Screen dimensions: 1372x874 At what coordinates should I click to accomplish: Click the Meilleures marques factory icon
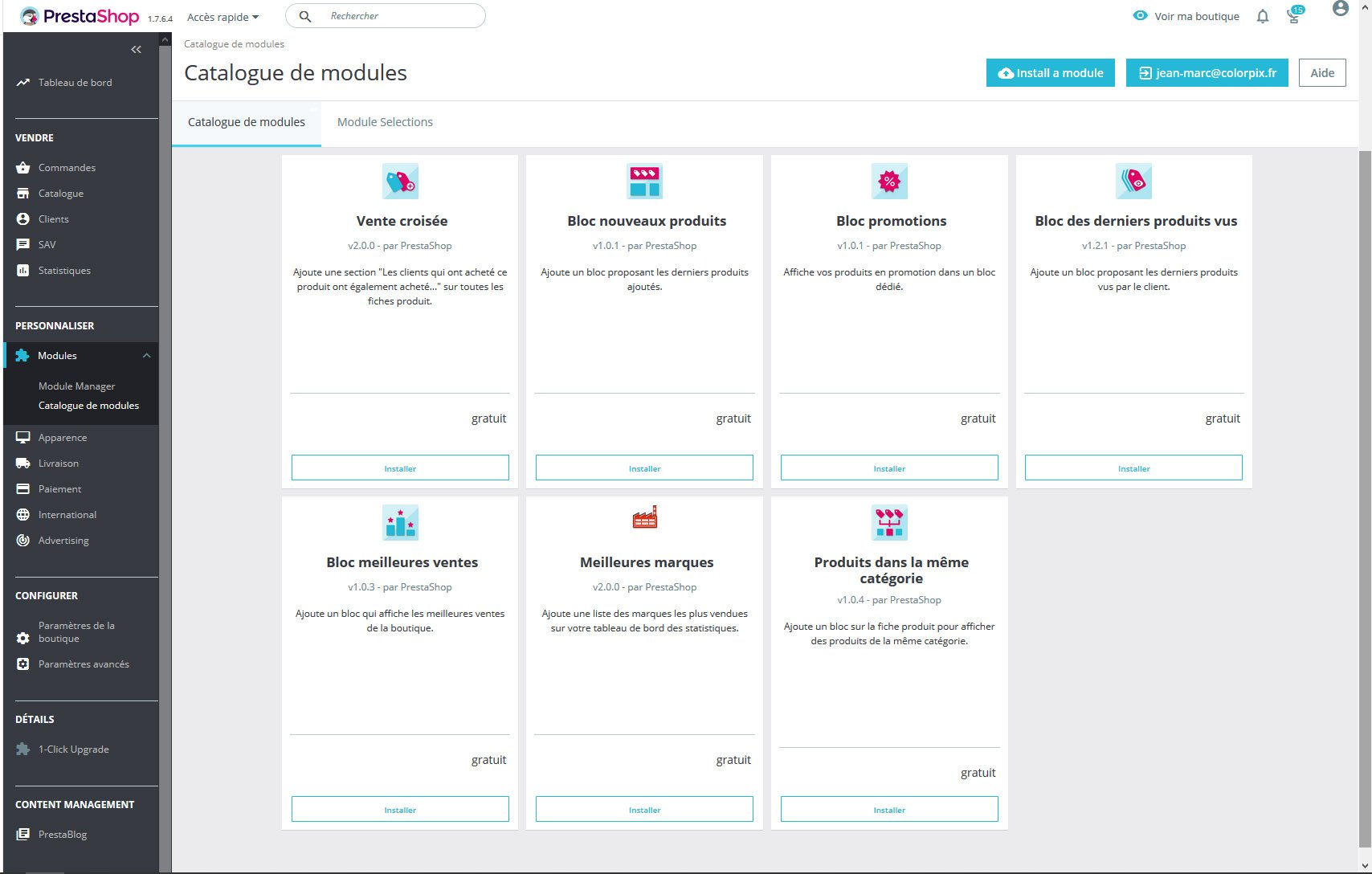645,518
